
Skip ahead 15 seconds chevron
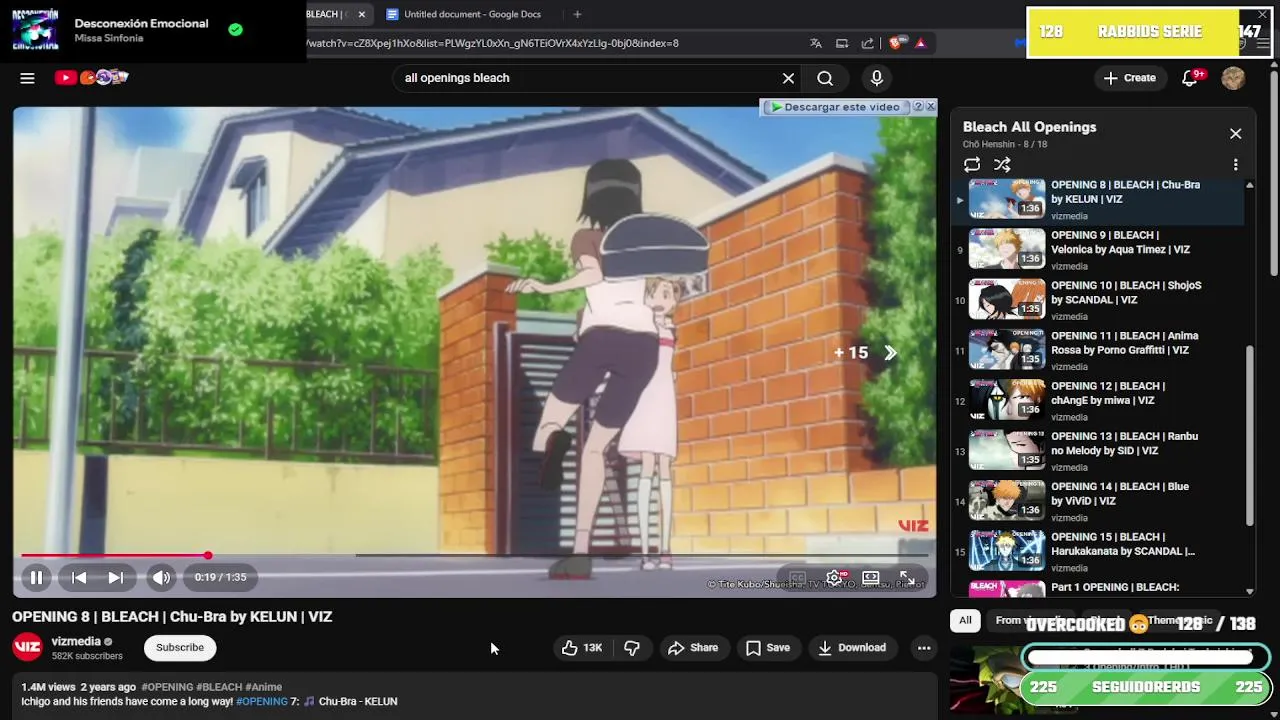coord(889,353)
